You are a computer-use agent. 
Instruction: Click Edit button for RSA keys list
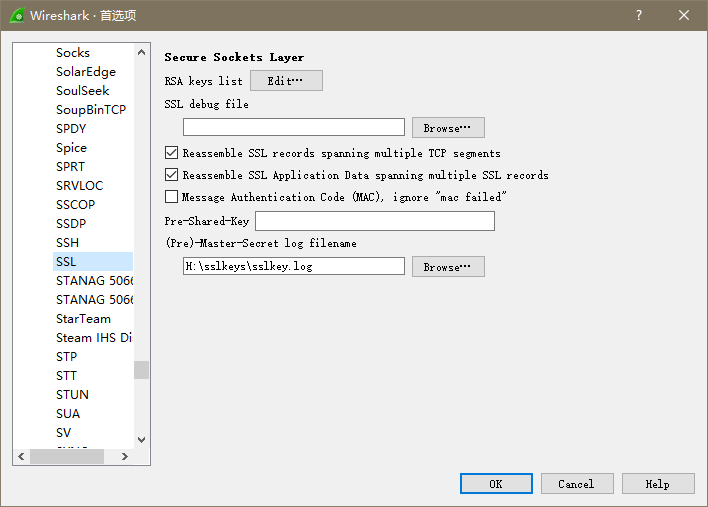(x=286, y=81)
